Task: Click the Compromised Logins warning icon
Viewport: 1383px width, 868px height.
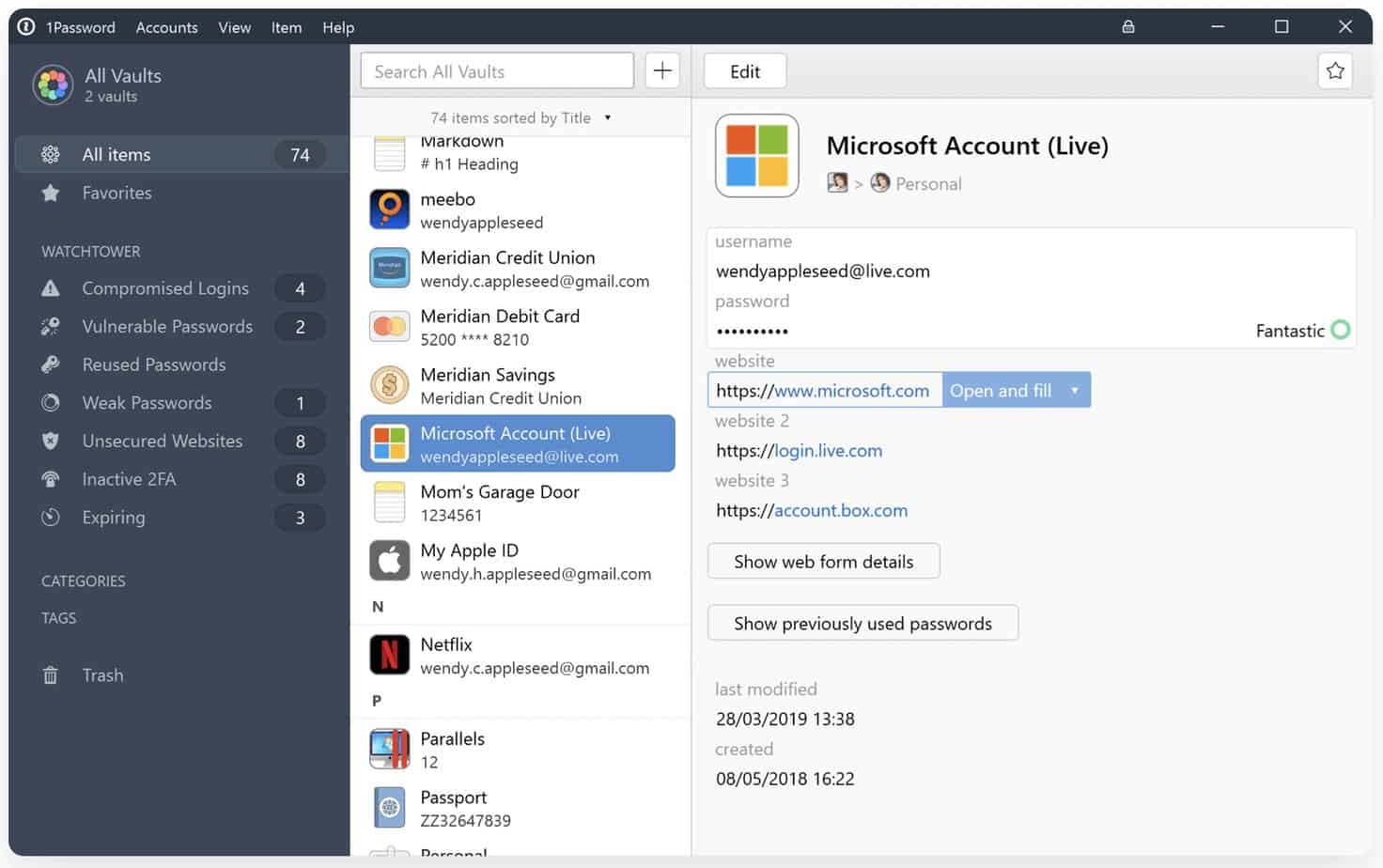Action: pos(51,288)
